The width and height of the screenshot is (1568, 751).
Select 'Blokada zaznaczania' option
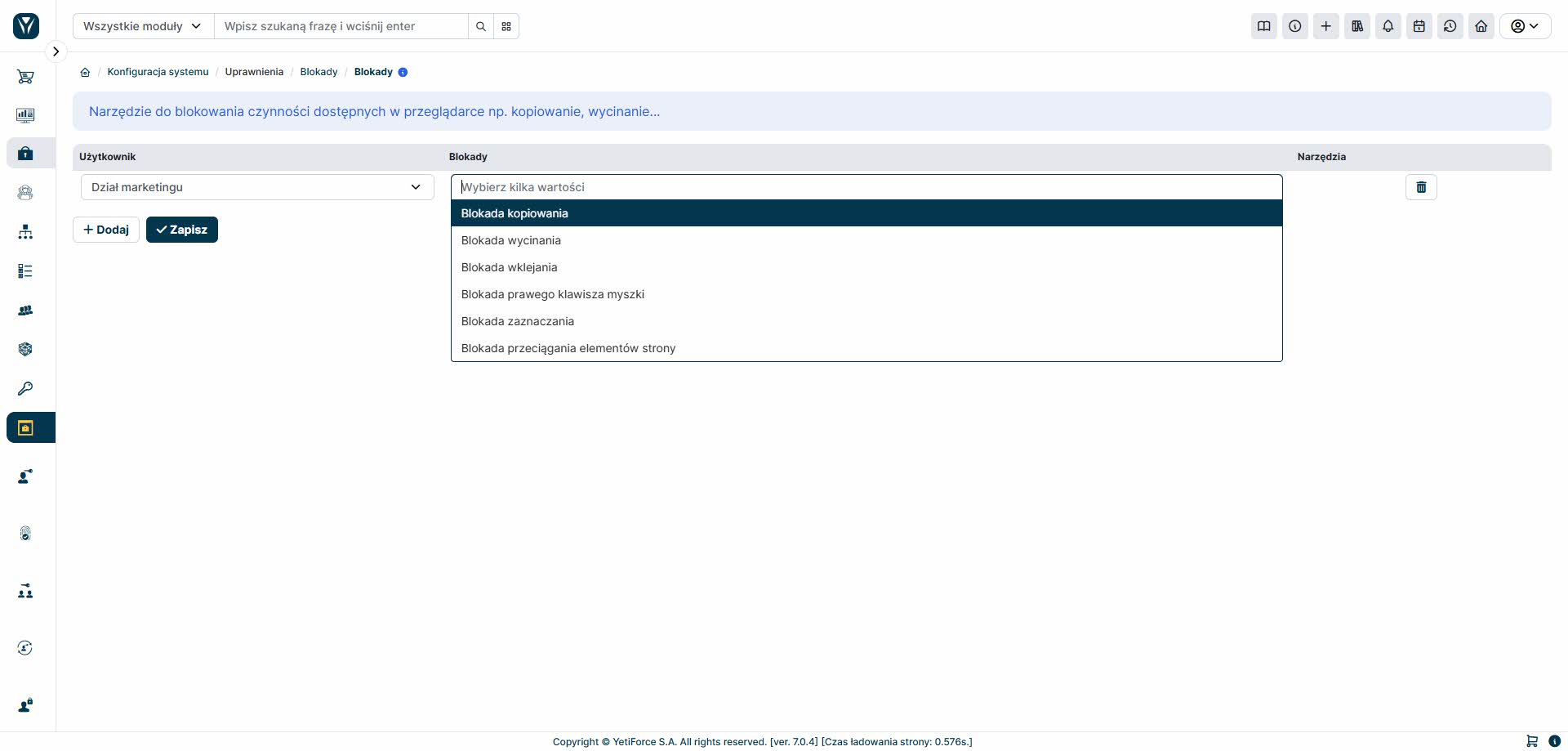866,321
